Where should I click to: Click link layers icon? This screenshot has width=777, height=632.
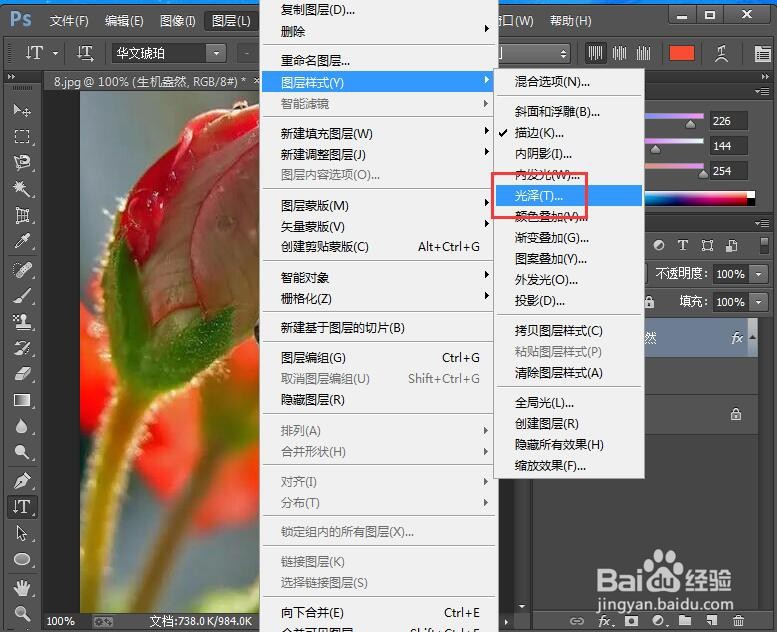coord(577,621)
